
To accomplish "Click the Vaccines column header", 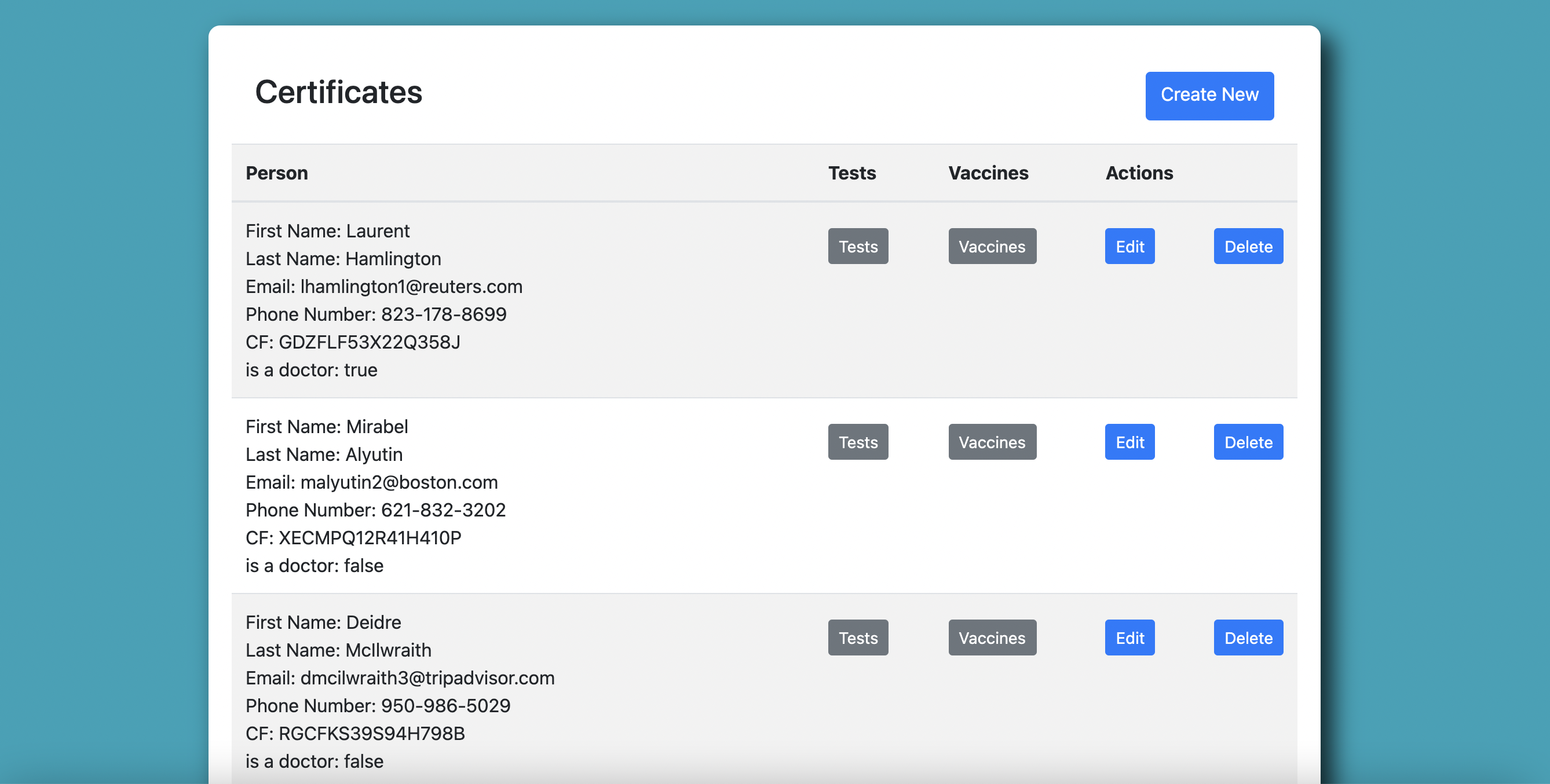I will click(x=988, y=173).
